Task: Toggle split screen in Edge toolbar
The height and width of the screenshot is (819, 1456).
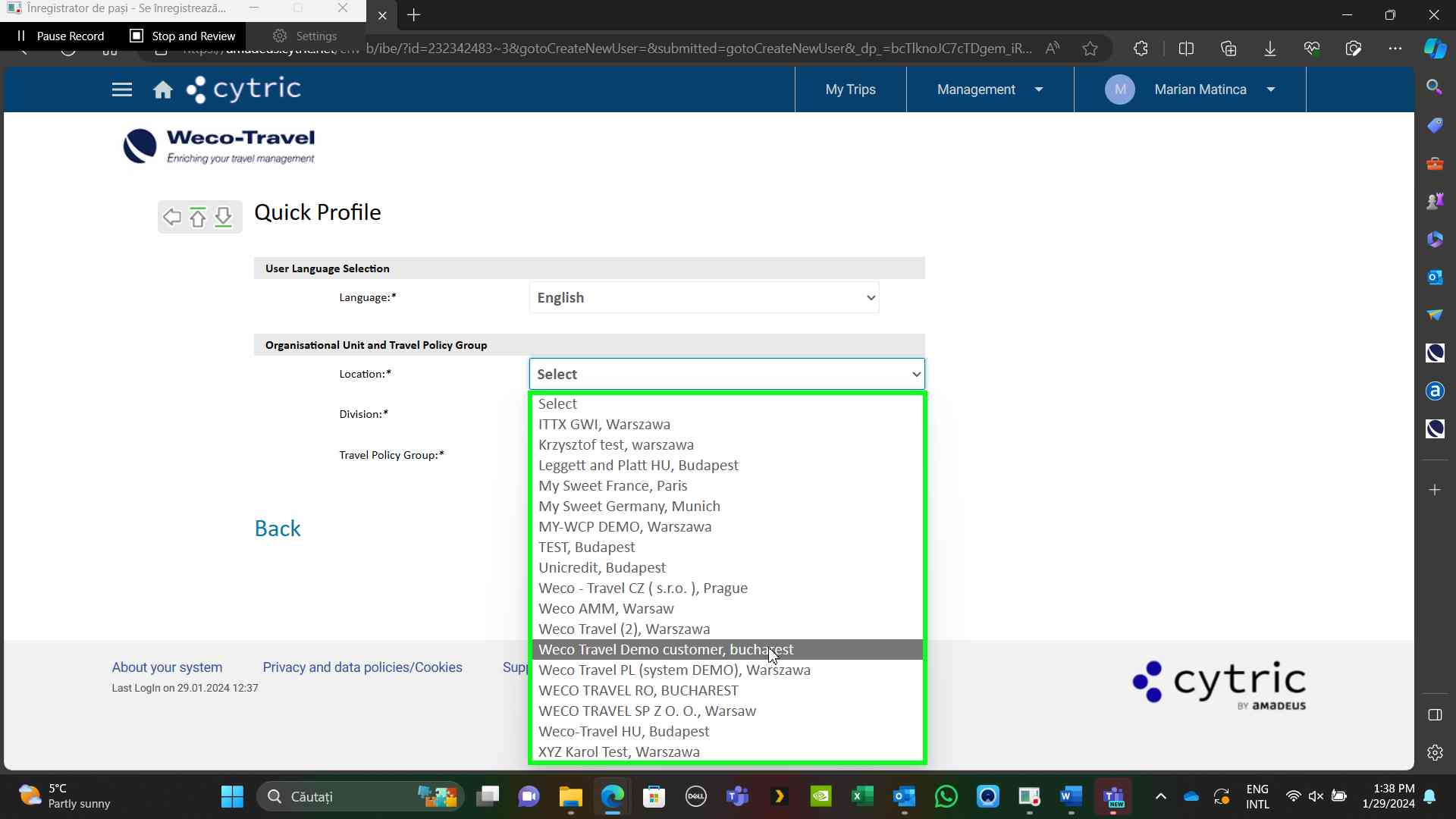Action: pos(1186,49)
